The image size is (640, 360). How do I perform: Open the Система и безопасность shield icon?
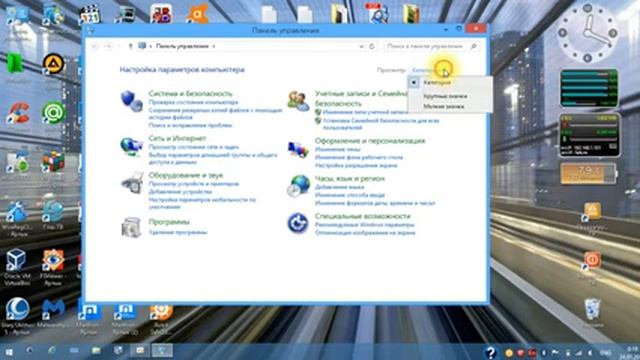131,101
